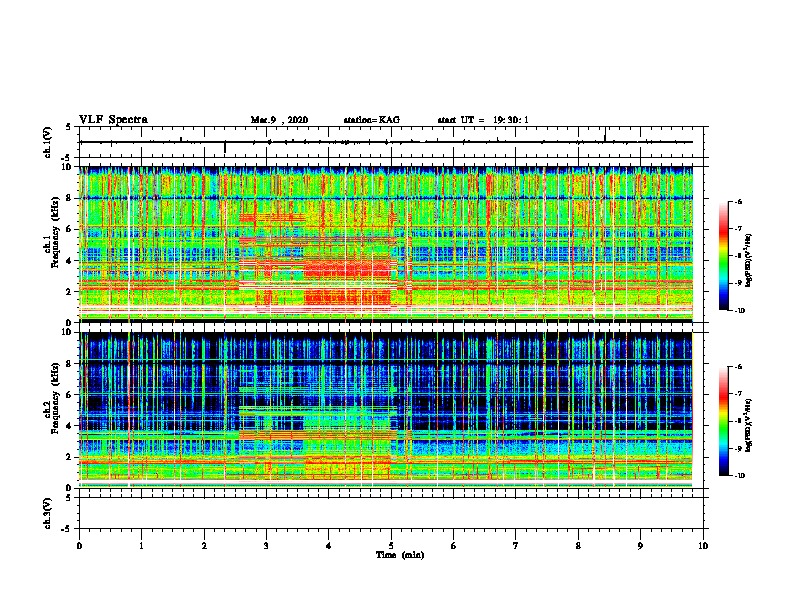Click time axis tick label "9"
Image resolution: width=792 pixels, height=612 pixels.
pos(640,546)
